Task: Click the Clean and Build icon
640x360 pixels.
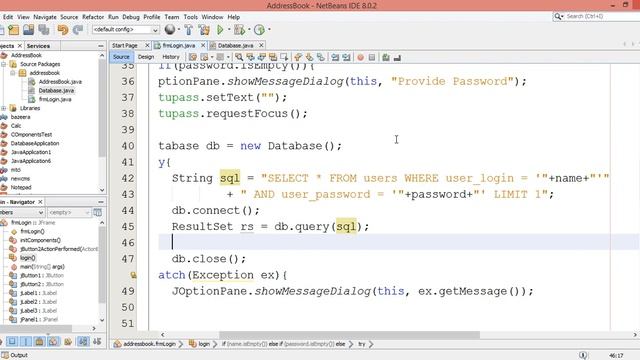Action: pos(204,30)
